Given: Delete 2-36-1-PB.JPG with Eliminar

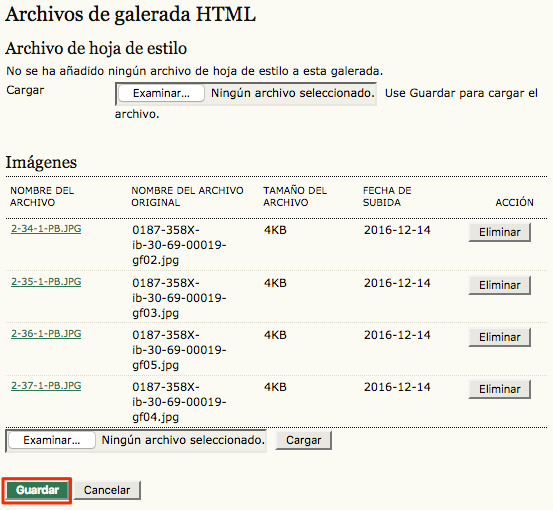Looking at the screenshot, I should click(499, 337).
